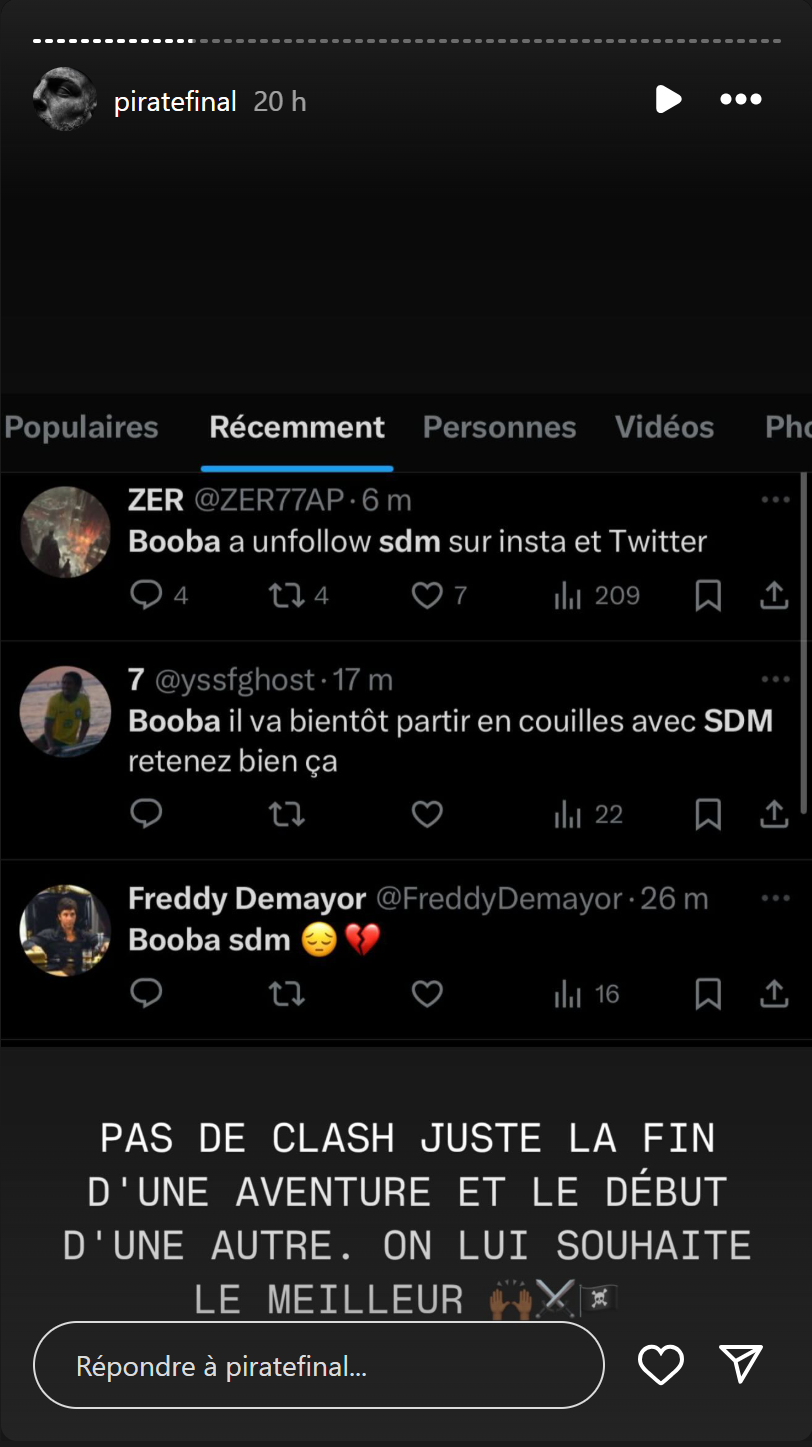Viewport: 812px width, 1447px height.
Task: Open the piratefinal username link
Action: tap(175, 101)
